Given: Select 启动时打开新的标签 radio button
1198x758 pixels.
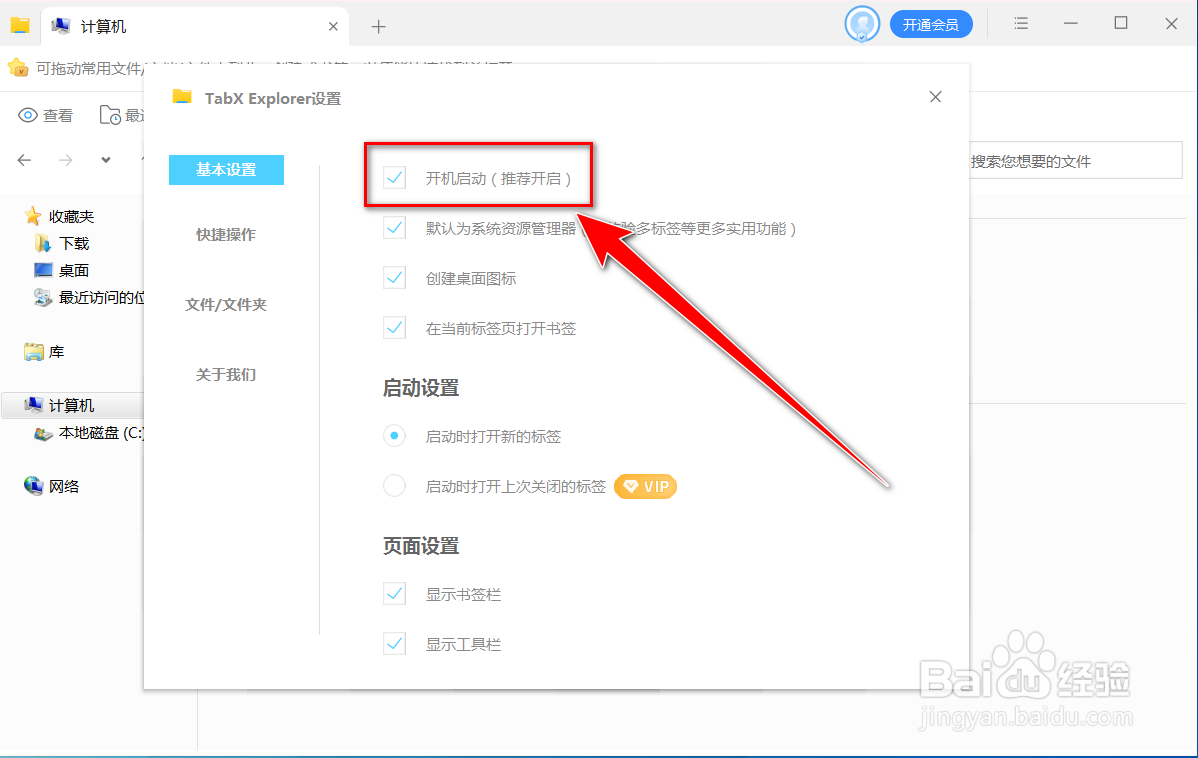Looking at the screenshot, I should (x=394, y=436).
